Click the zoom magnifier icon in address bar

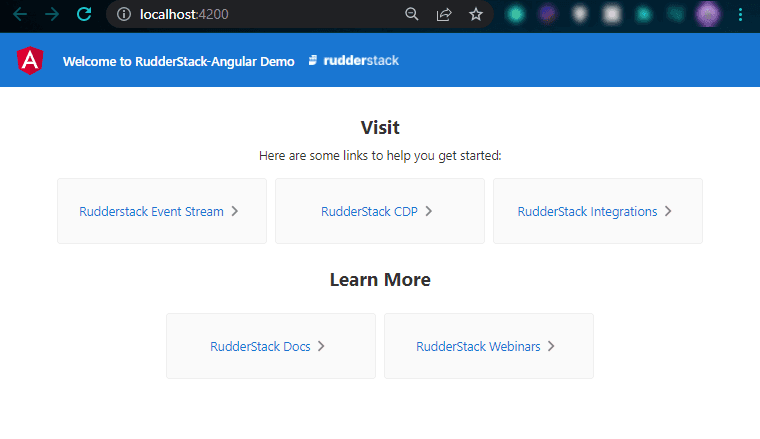[x=412, y=15]
